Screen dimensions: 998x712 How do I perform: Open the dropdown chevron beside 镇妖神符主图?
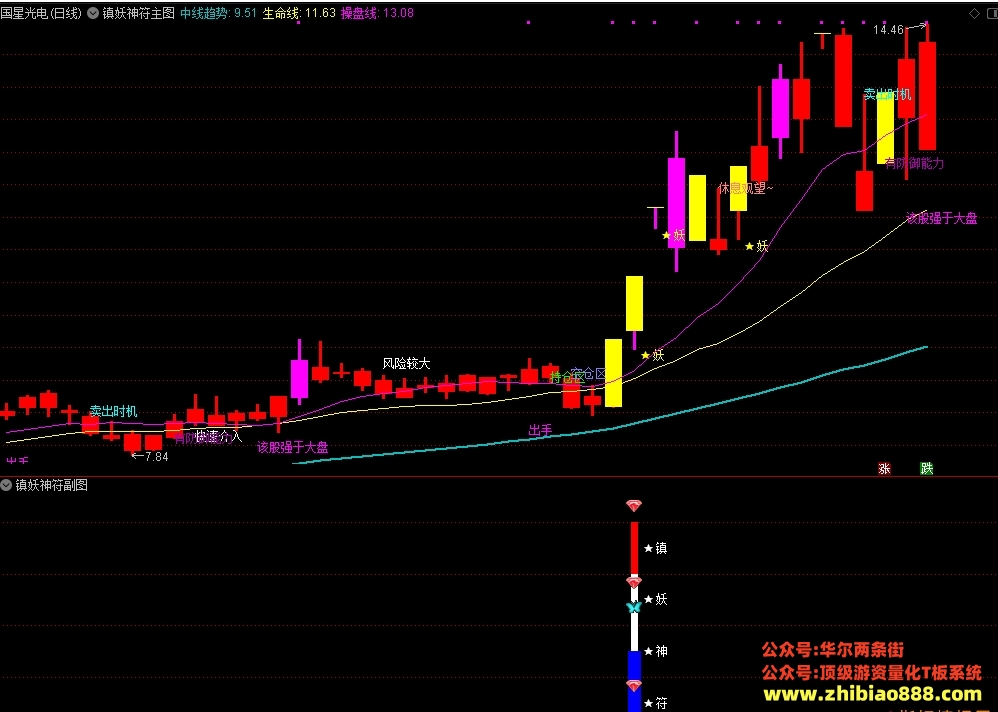tap(93, 13)
